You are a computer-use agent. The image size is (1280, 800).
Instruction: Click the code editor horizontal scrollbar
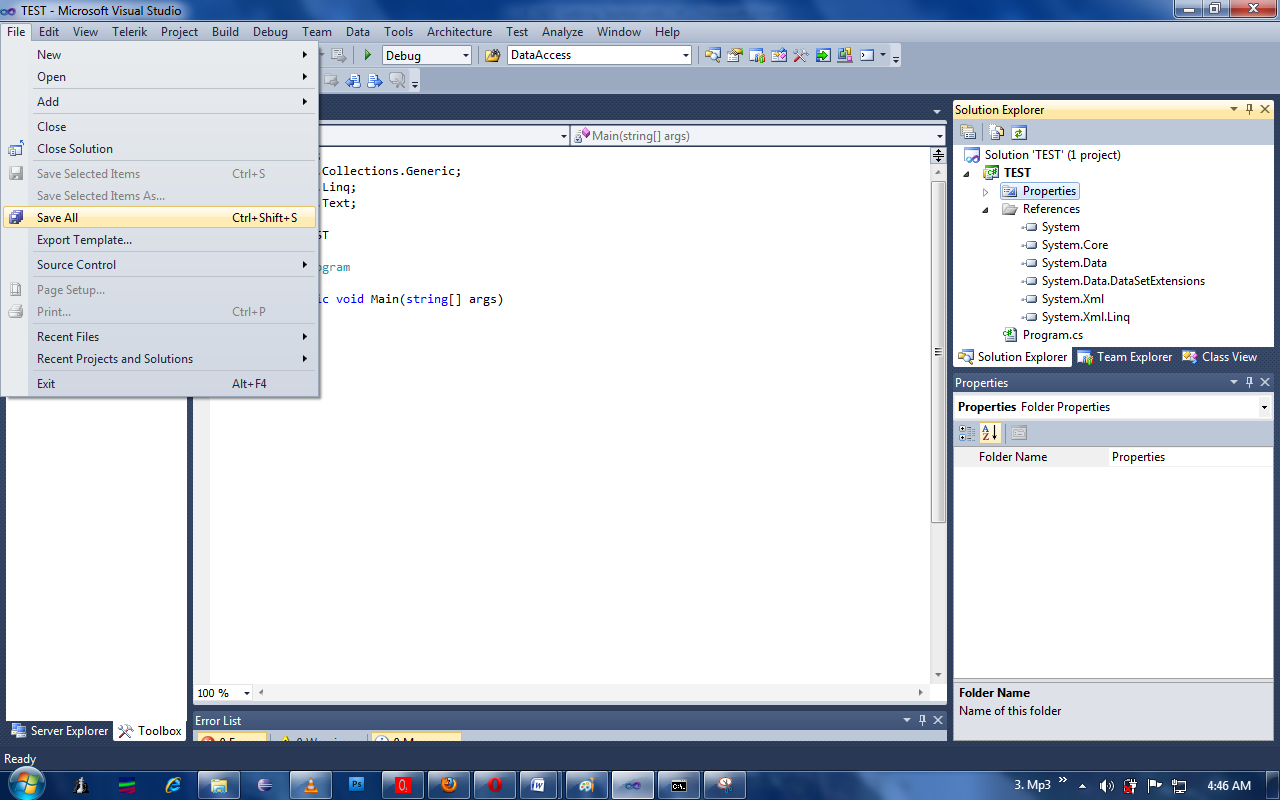pyautogui.click(x=590, y=692)
